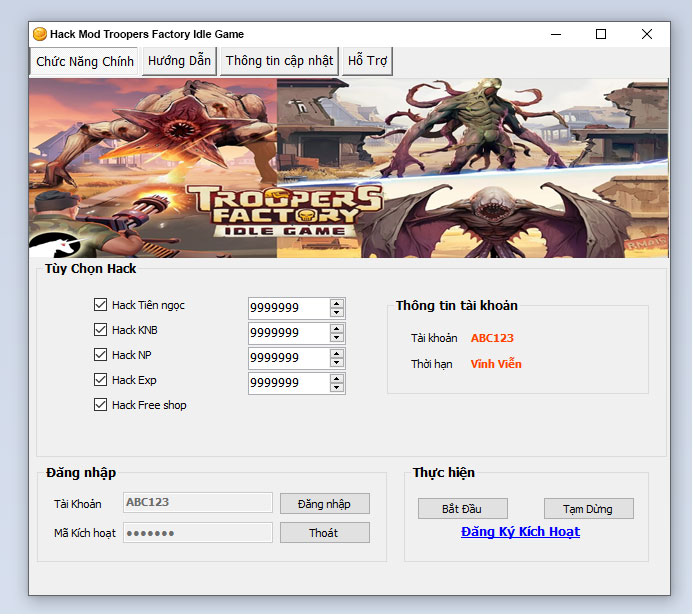
Task: Click the Vĩnh Viễn expiry text
Action: pyautogui.click(x=496, y=364)
